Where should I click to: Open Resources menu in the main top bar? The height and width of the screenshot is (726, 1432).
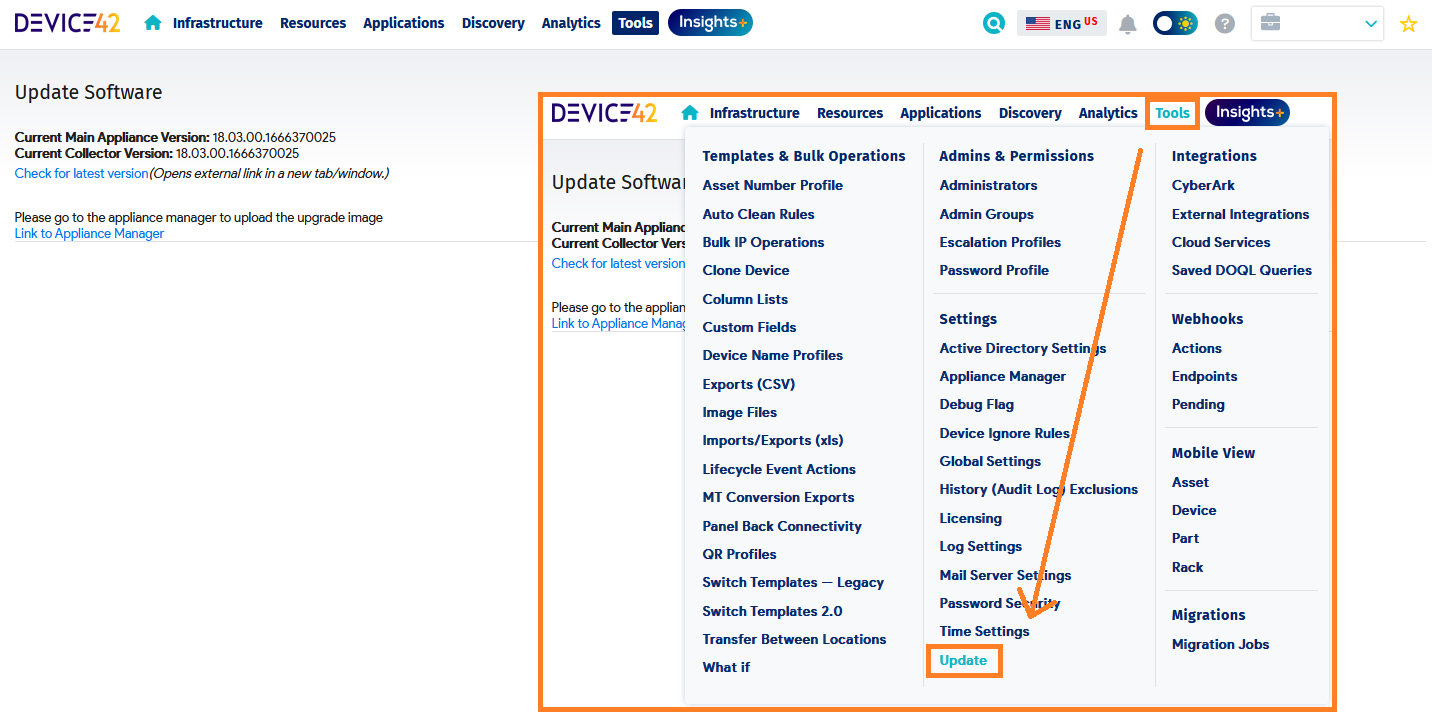coord(313,23)
